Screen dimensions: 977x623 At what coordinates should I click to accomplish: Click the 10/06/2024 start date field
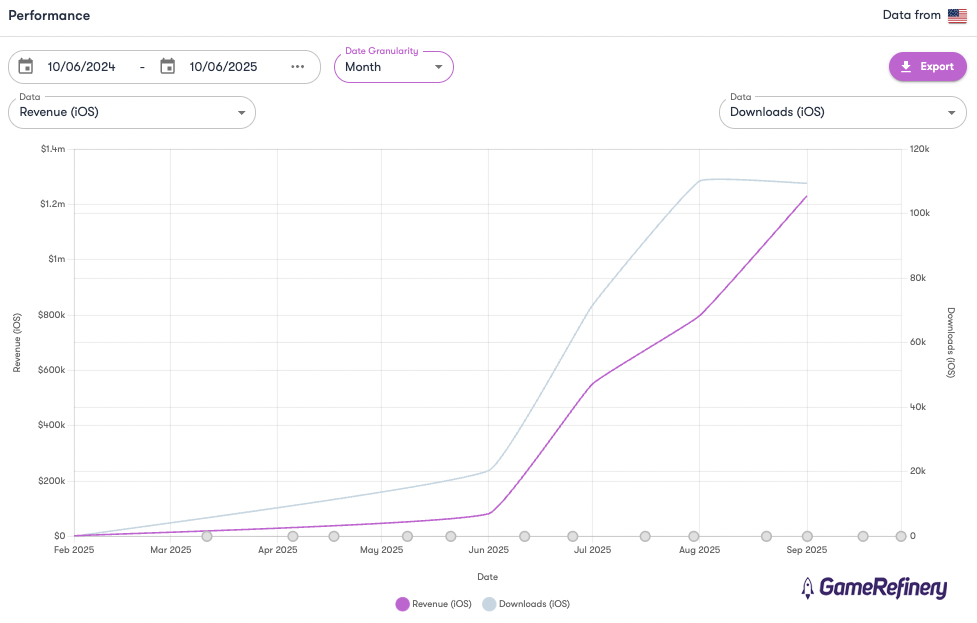tap(81, 67)
